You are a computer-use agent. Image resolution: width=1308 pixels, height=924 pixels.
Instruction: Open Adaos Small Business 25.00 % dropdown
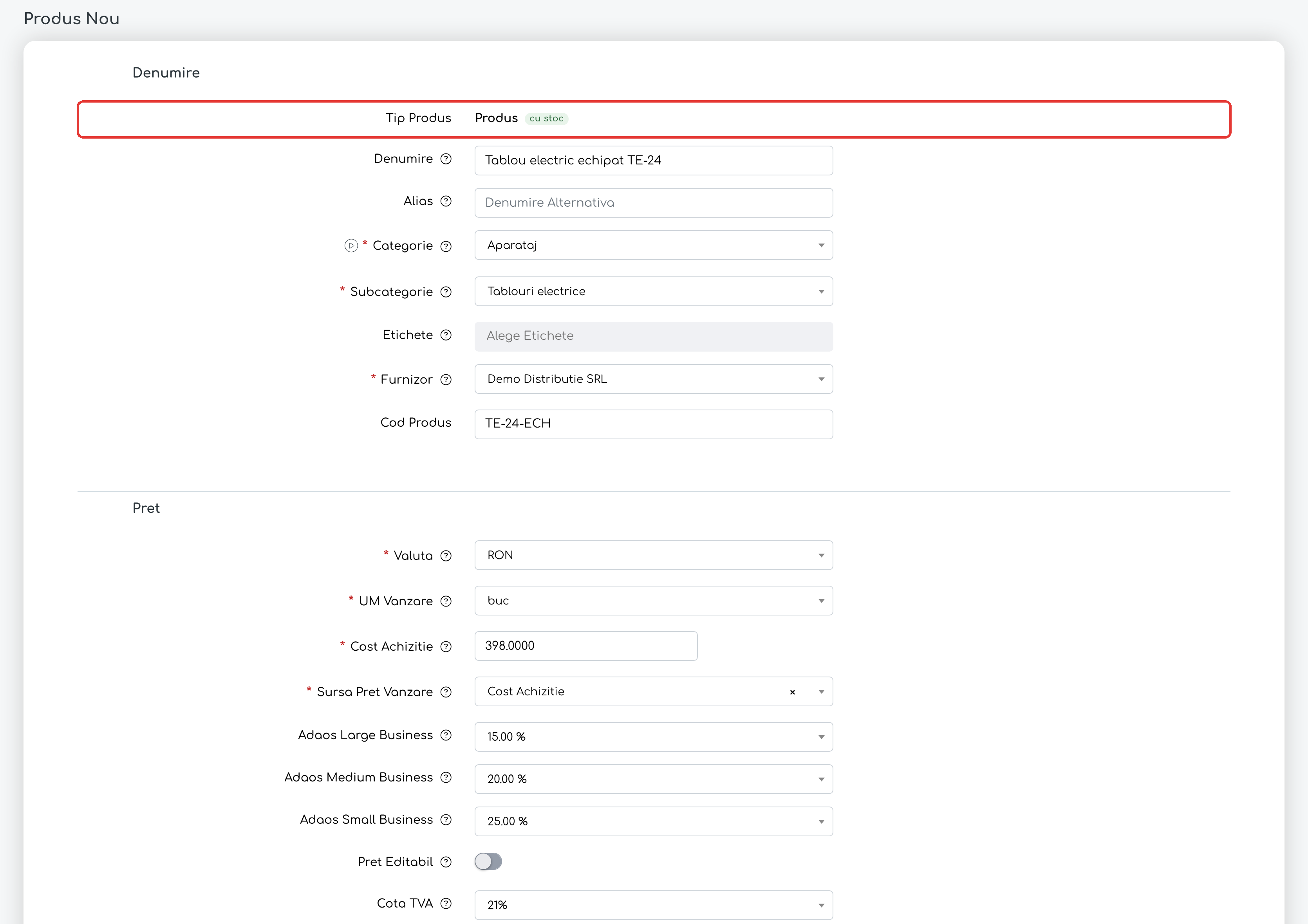654,821
